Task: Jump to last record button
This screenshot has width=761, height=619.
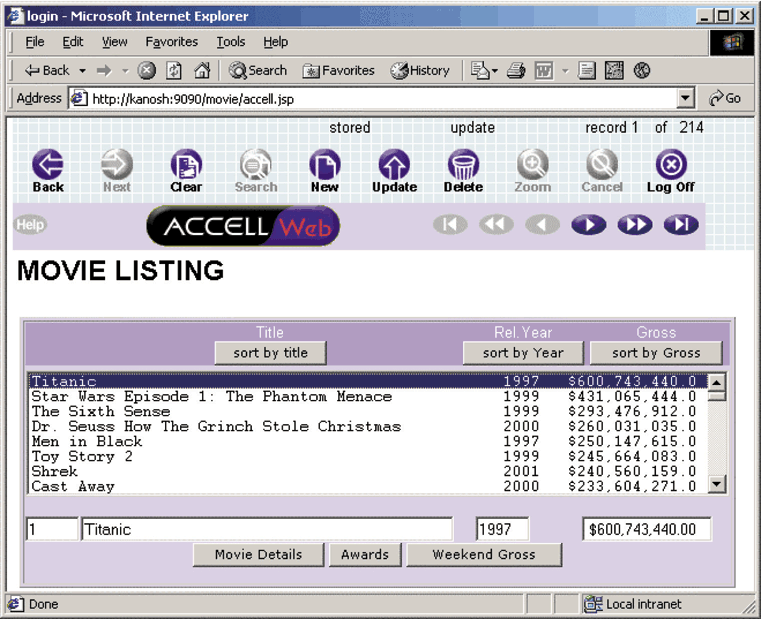Action: (x=681, y=224)
